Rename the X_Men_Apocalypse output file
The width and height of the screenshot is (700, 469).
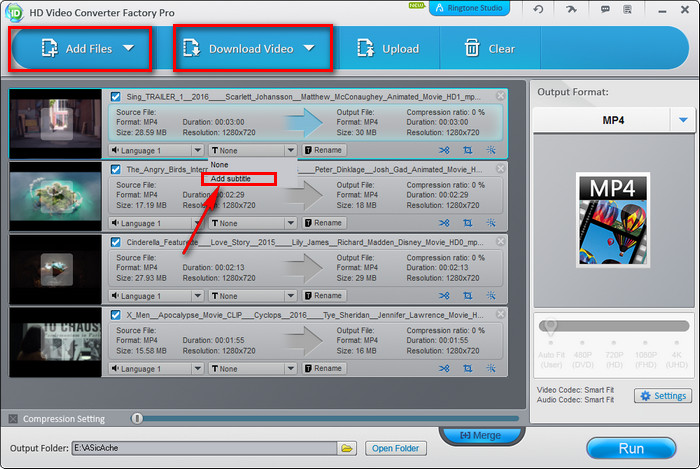324,369
